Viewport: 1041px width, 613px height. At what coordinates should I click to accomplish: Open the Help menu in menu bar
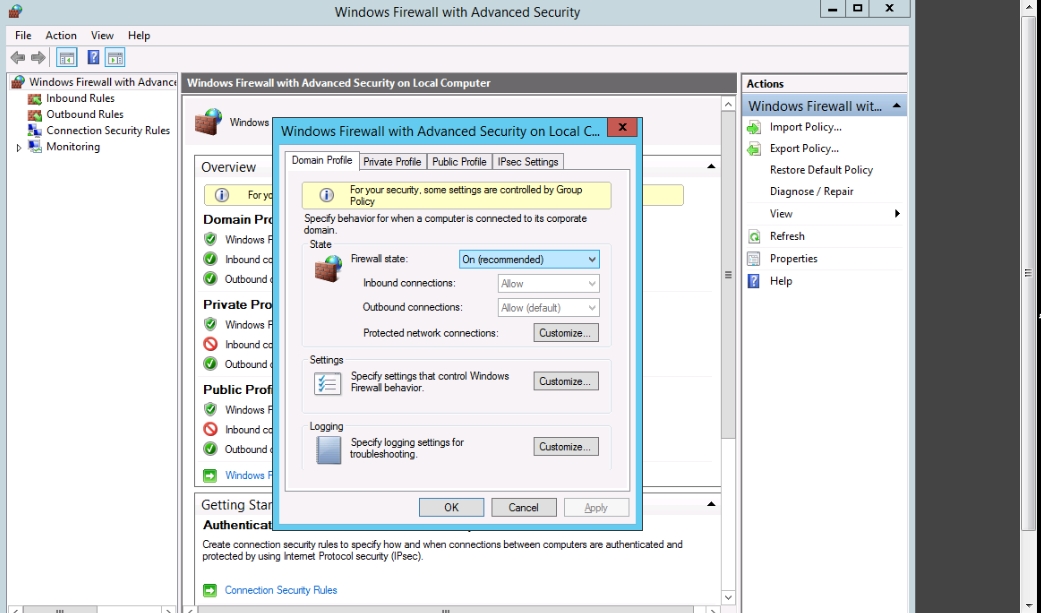139,35
